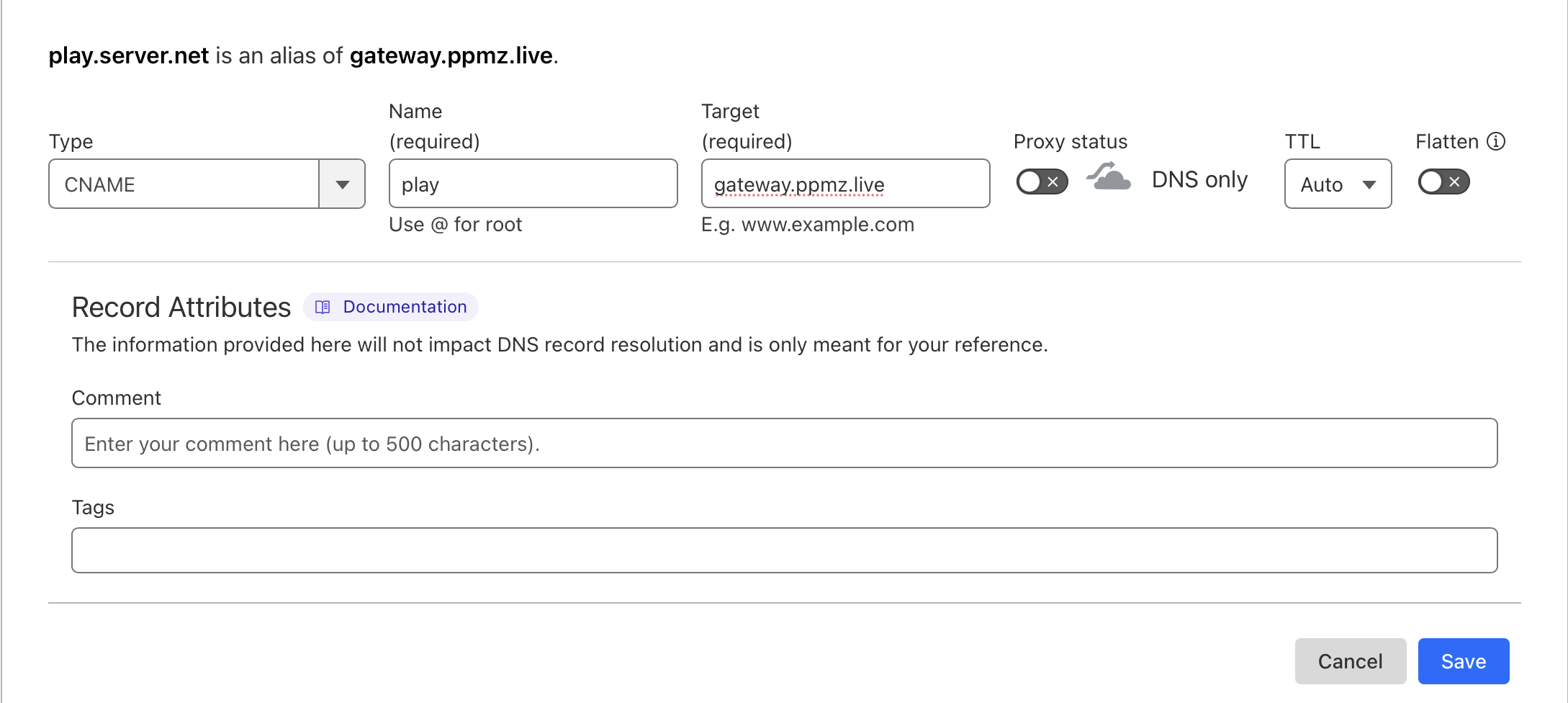The height and width of the screenshot is (703, 1568).
Task: Open the TTL Auto dropdown
Action: click(1338, 184)
